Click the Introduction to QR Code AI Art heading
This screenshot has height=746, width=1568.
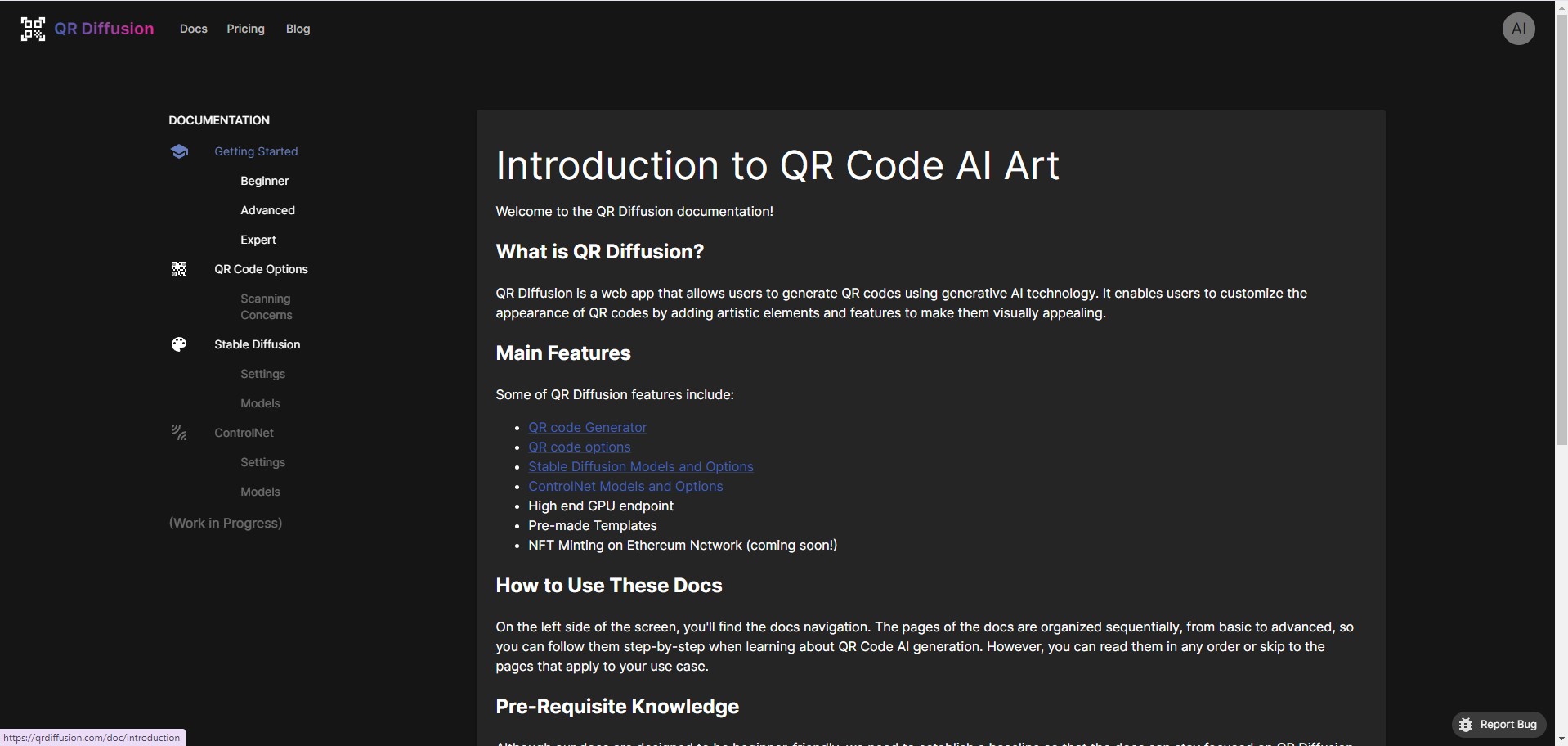tap(777, 165)
